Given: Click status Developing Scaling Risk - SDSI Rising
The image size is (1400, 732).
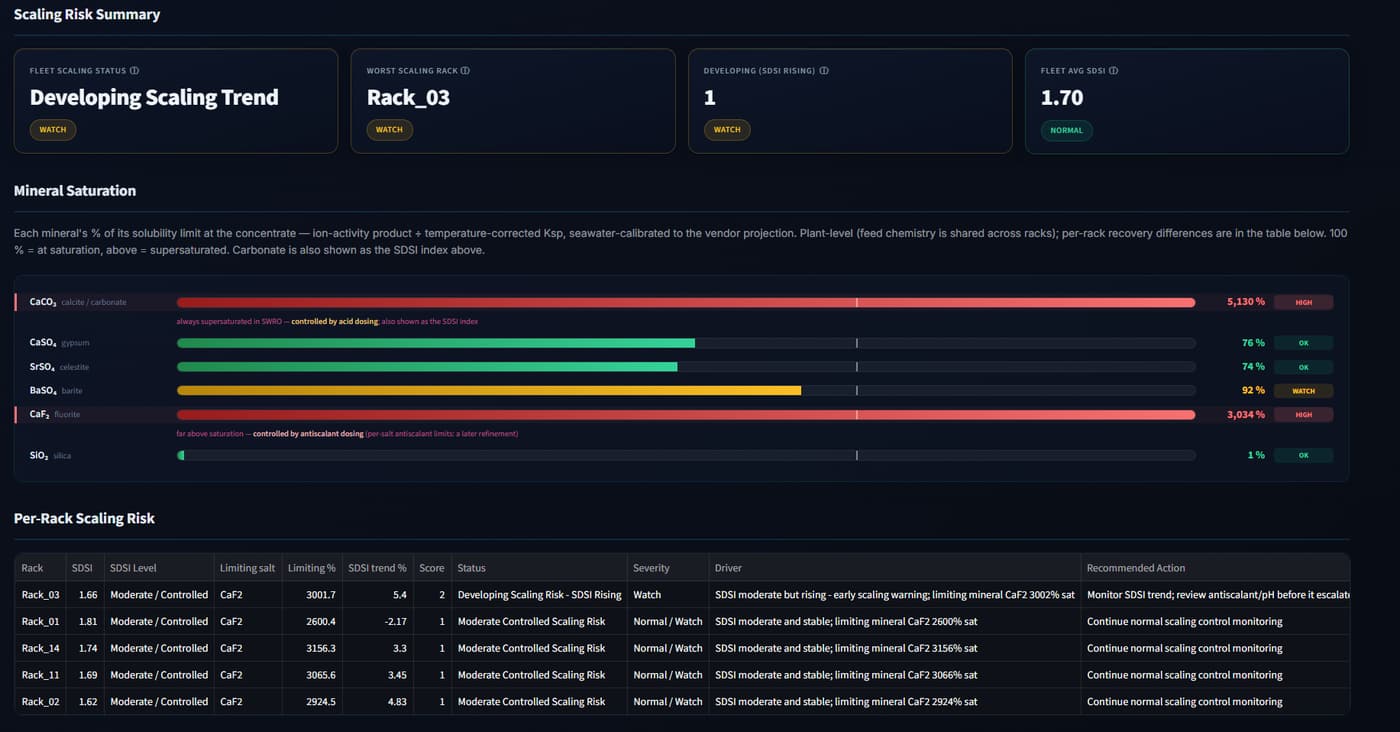Looking at the screenshot, I should (x=539, y=595).
